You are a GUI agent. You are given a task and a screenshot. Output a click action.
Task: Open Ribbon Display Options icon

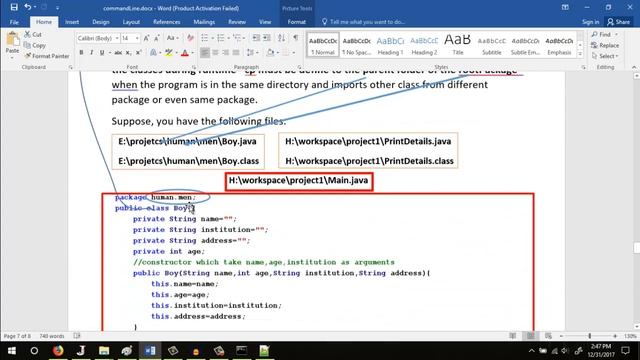tap(565, 7)
